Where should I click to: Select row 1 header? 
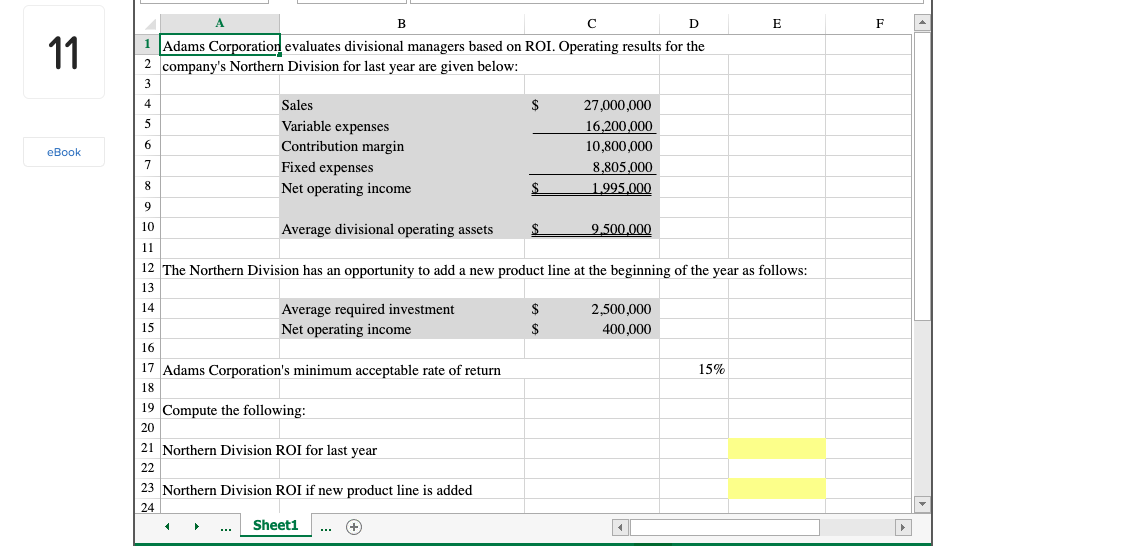[x=147, y=44]
